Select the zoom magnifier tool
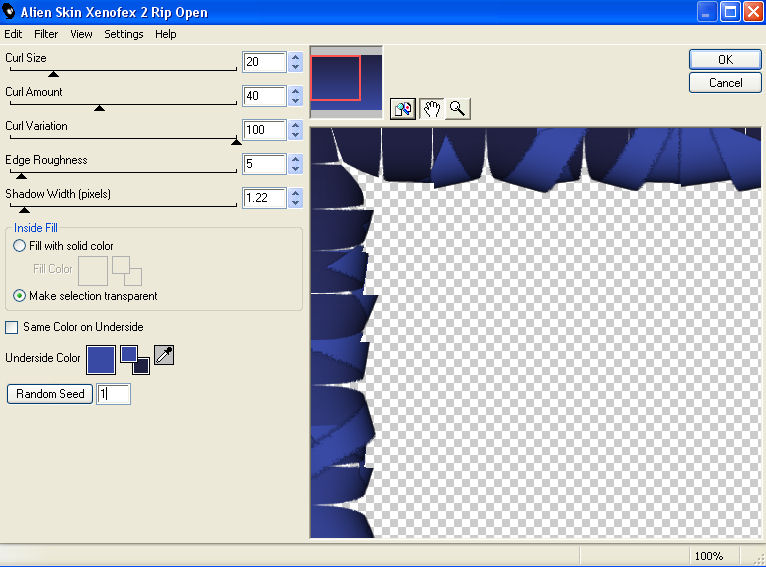The image size is (766, 567). 458,109
